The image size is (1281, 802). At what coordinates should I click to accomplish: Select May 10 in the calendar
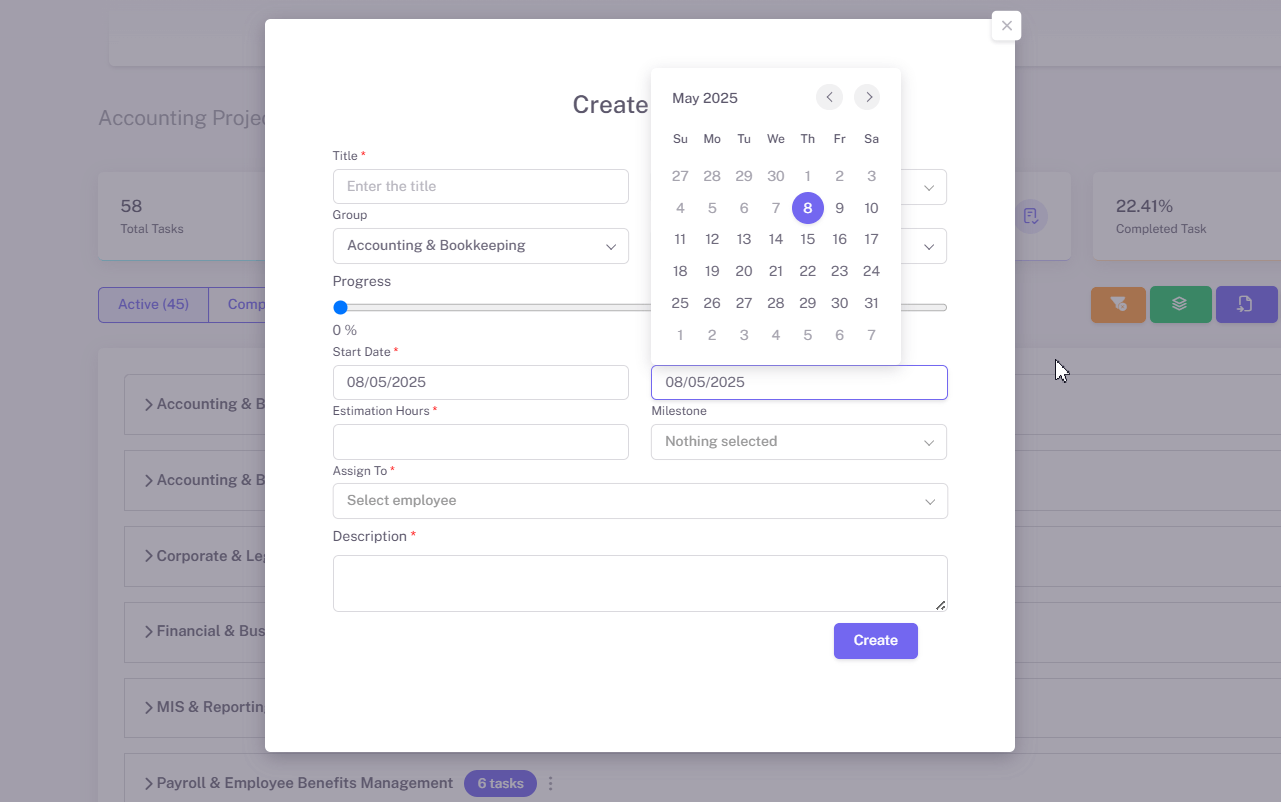872,208
